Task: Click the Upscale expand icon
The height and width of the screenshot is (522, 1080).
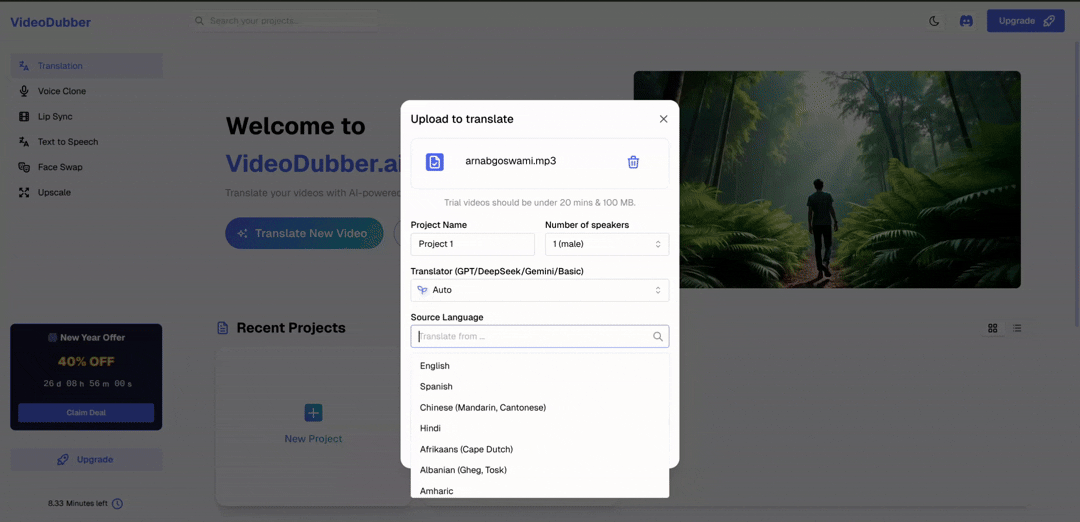Action: 24,192
